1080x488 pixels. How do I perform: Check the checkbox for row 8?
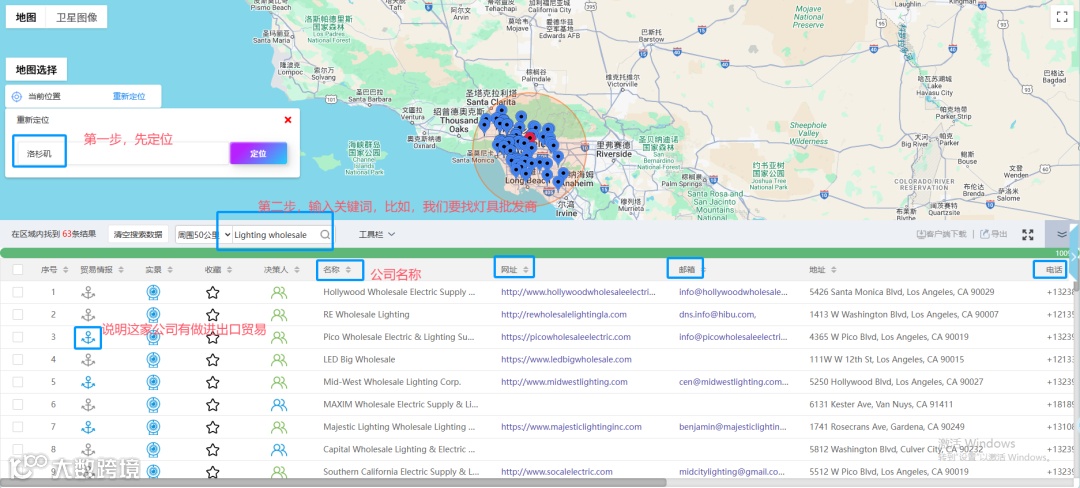click(18, 449)
